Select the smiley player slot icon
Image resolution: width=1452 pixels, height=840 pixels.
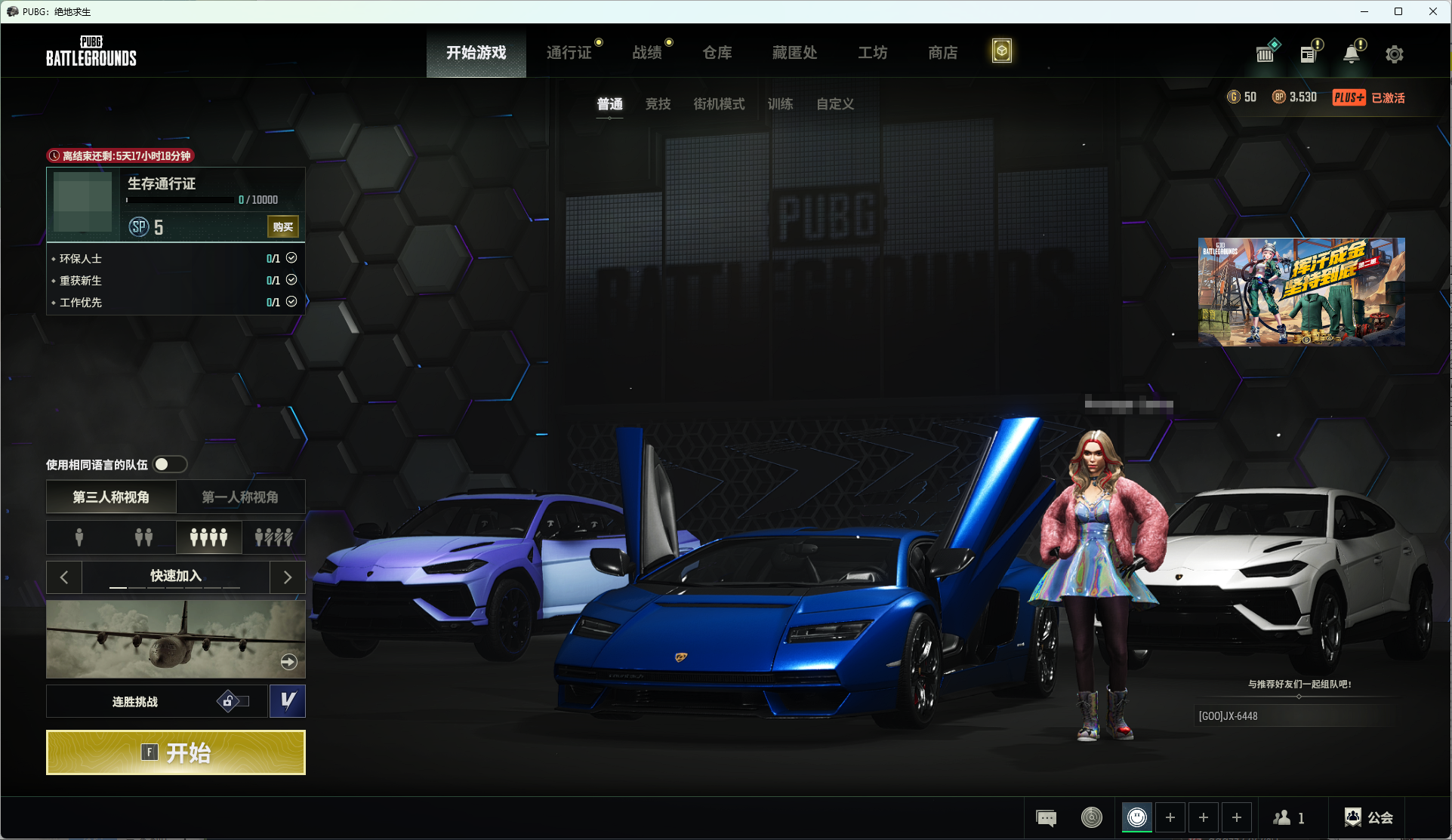point(1137,817)
